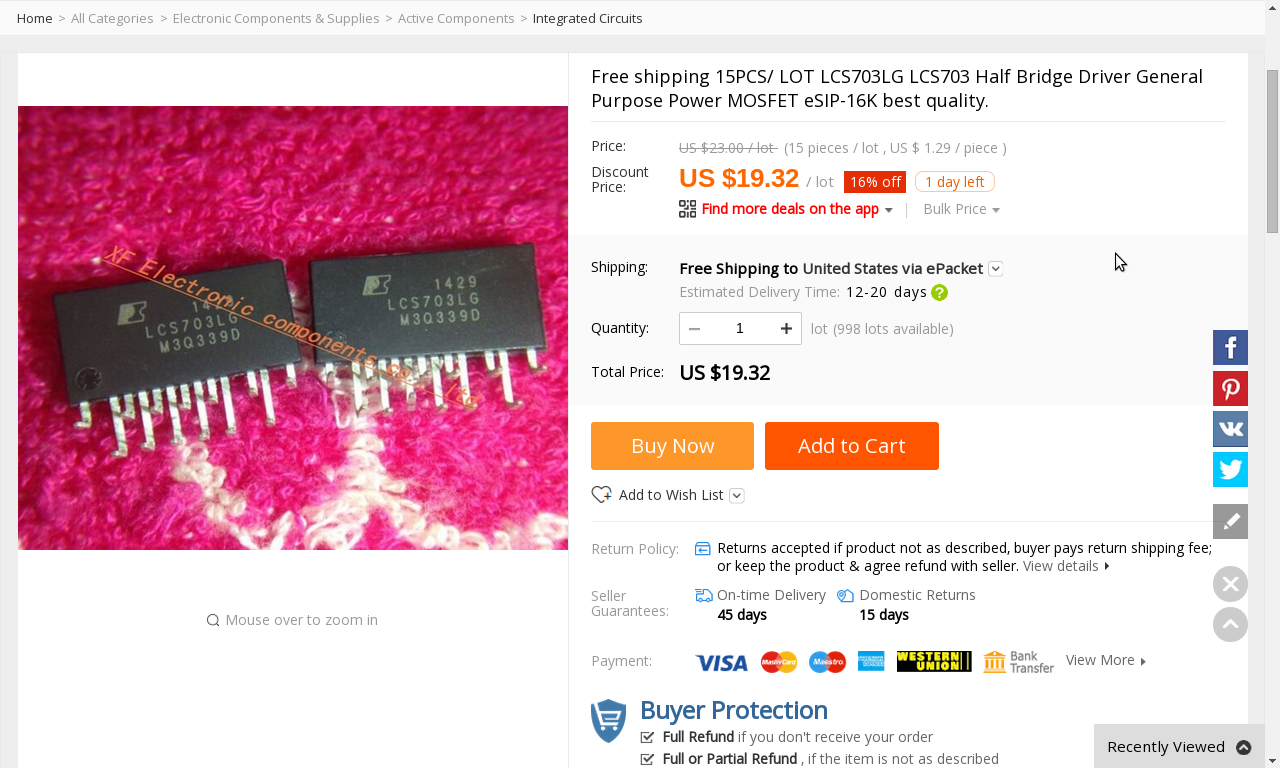Screen dimensions: 1280x768
Task: Click the back-to-top arrow button
Action: pos(1230,624)
